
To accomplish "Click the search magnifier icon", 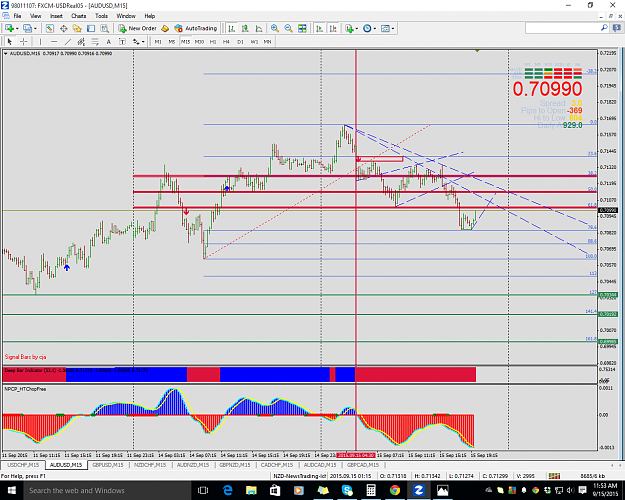I will coord(604,28).
